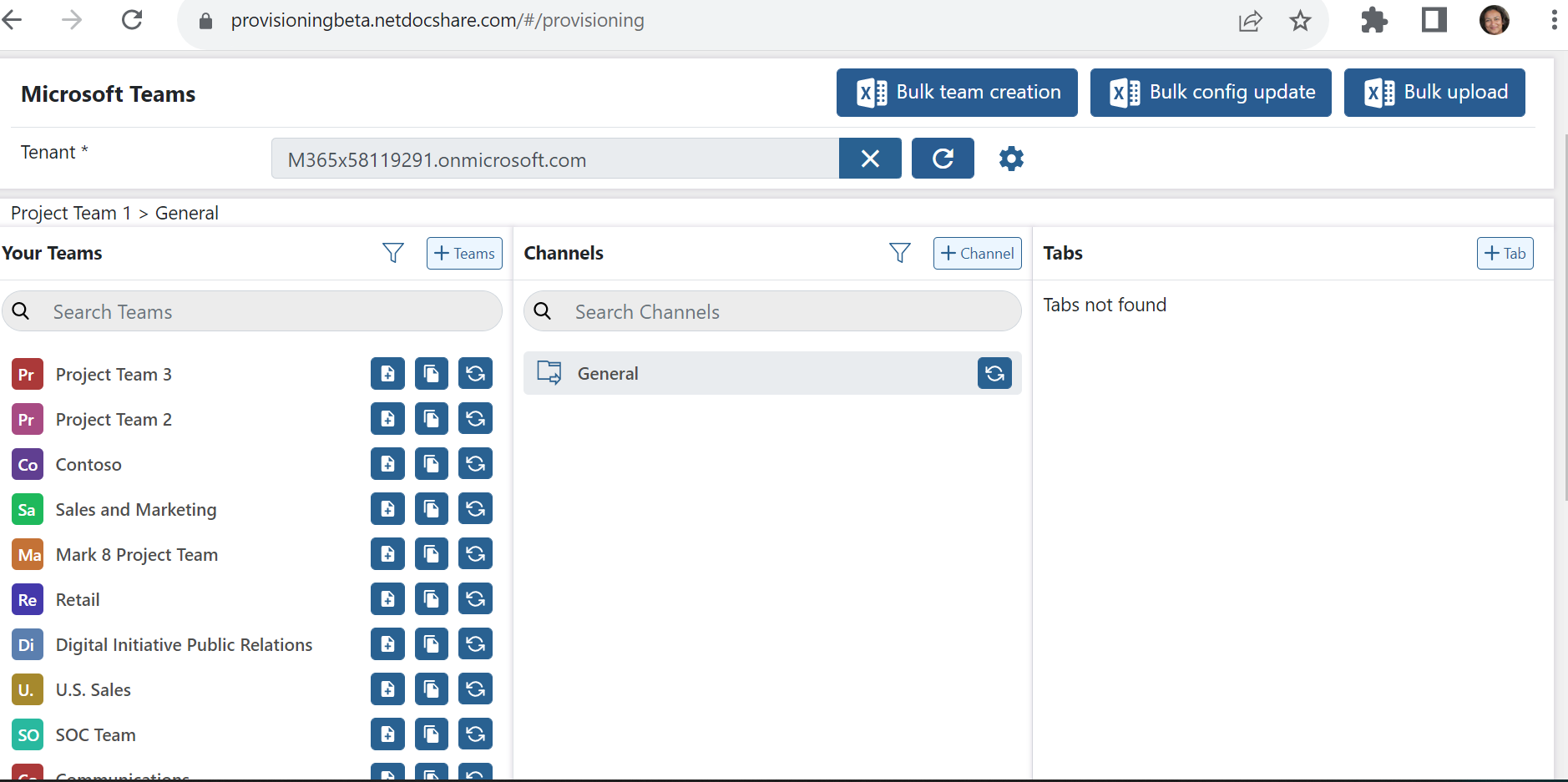Select Project Team 3 in team list
This screenshot has height=782, width=1568.
(114, 375)
